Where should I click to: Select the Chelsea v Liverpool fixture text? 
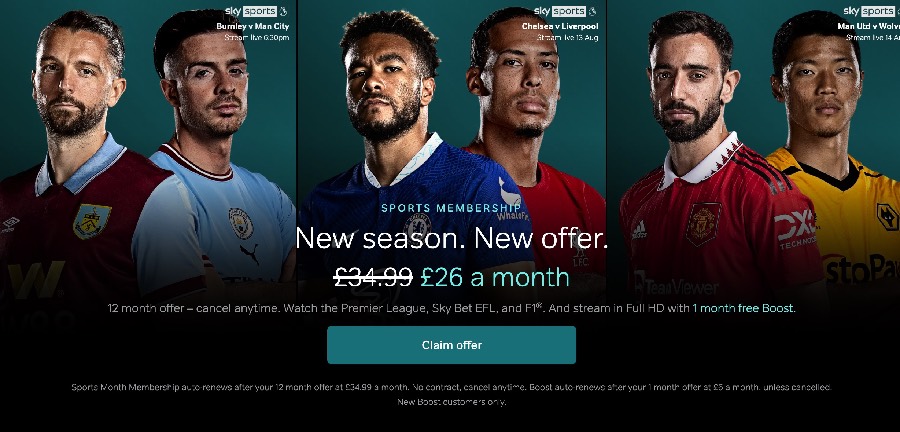560,26
